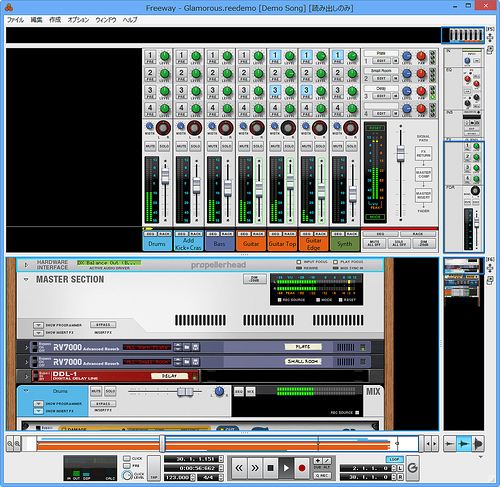This screenshot has width=500, height=487.
Task: Click the Drums channel pan knob
Action: pos(163,128)
